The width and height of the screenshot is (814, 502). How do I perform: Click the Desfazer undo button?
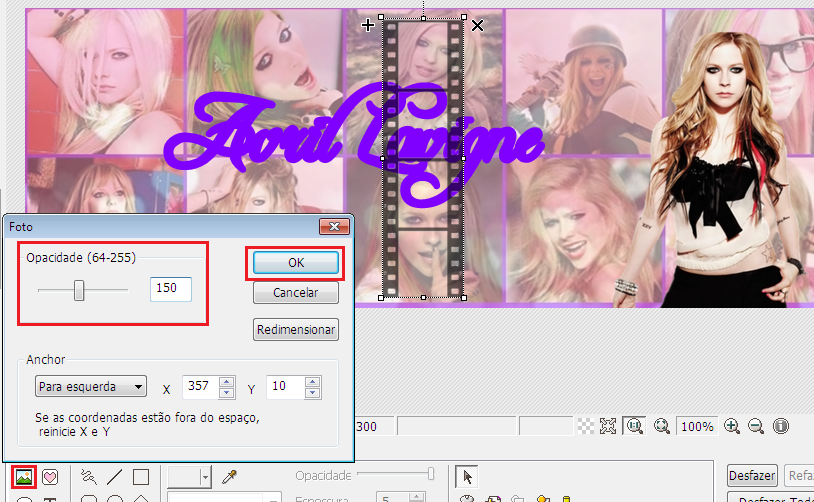(752, 476)
